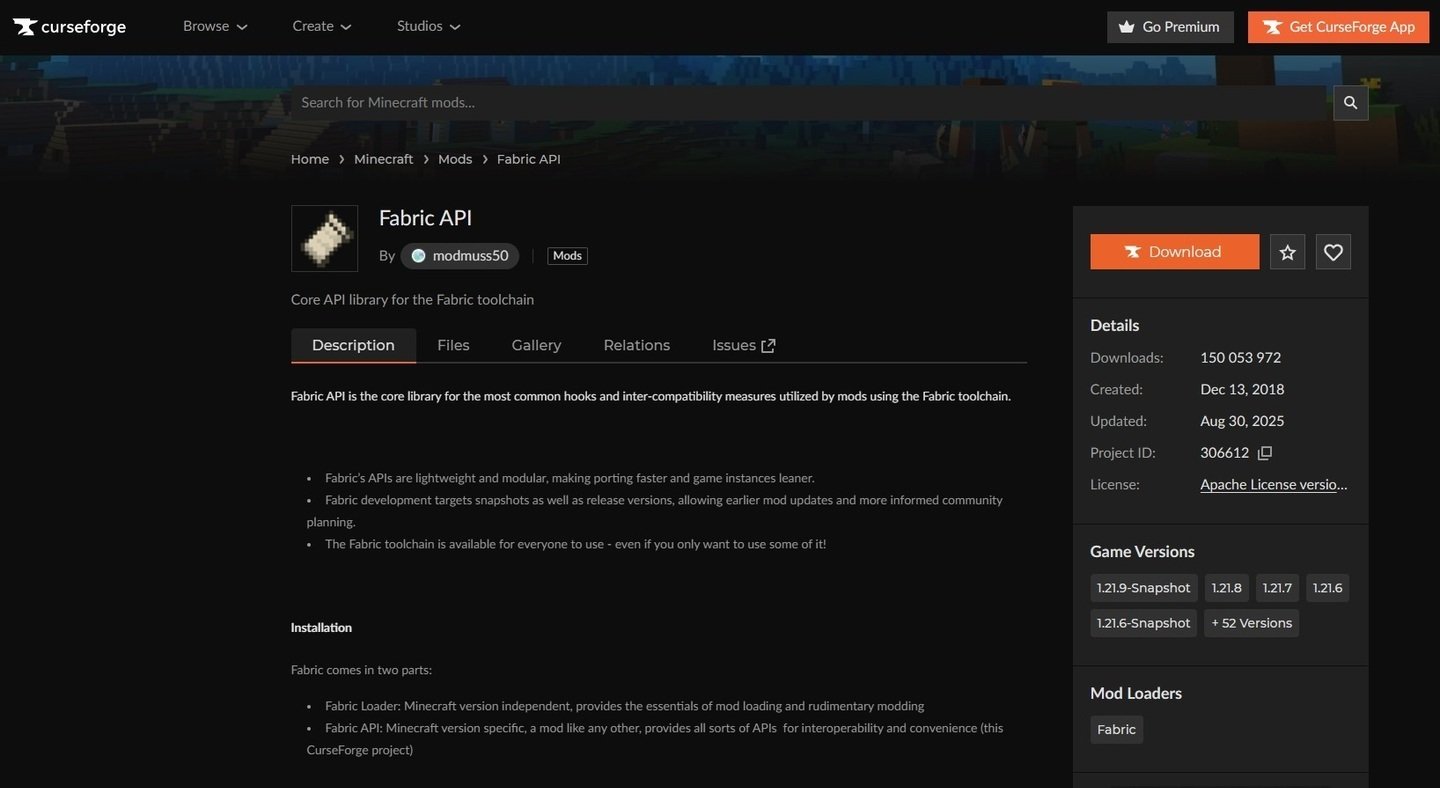1440x788 pixels.
Task: Select the 1.21.9-Snapshot version tag
Action: (1143, 588)
